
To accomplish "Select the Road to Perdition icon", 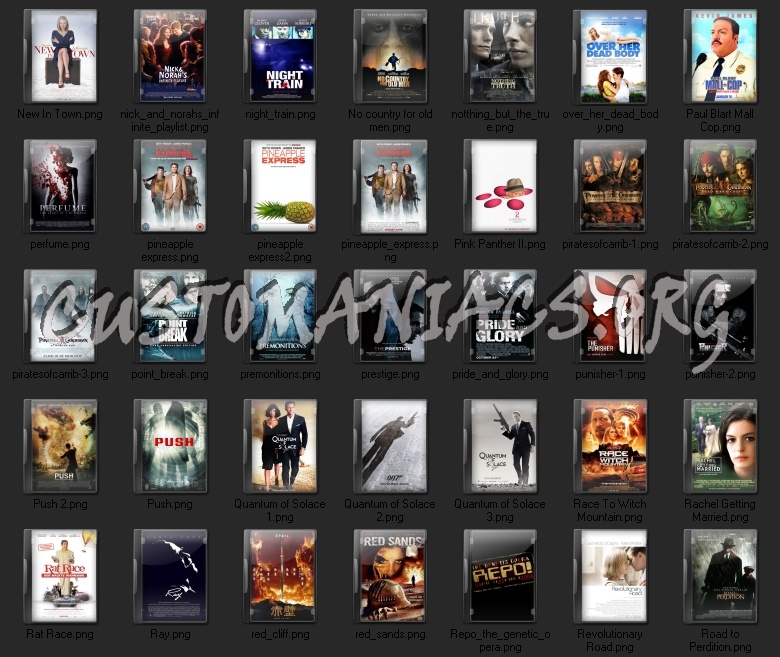I will pos(720,576).
